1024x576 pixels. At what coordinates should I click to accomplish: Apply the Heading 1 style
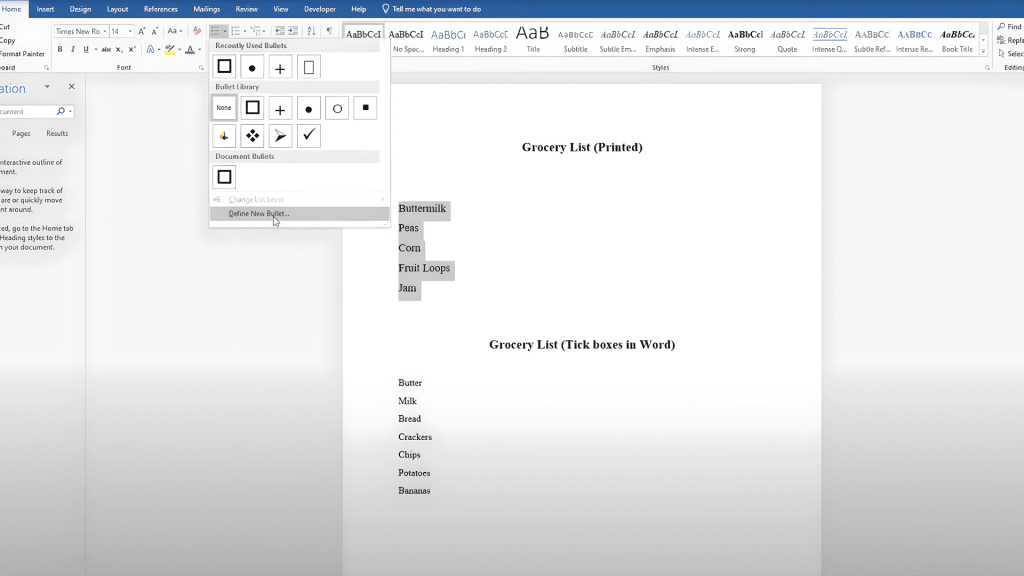[x=448, y=39]
